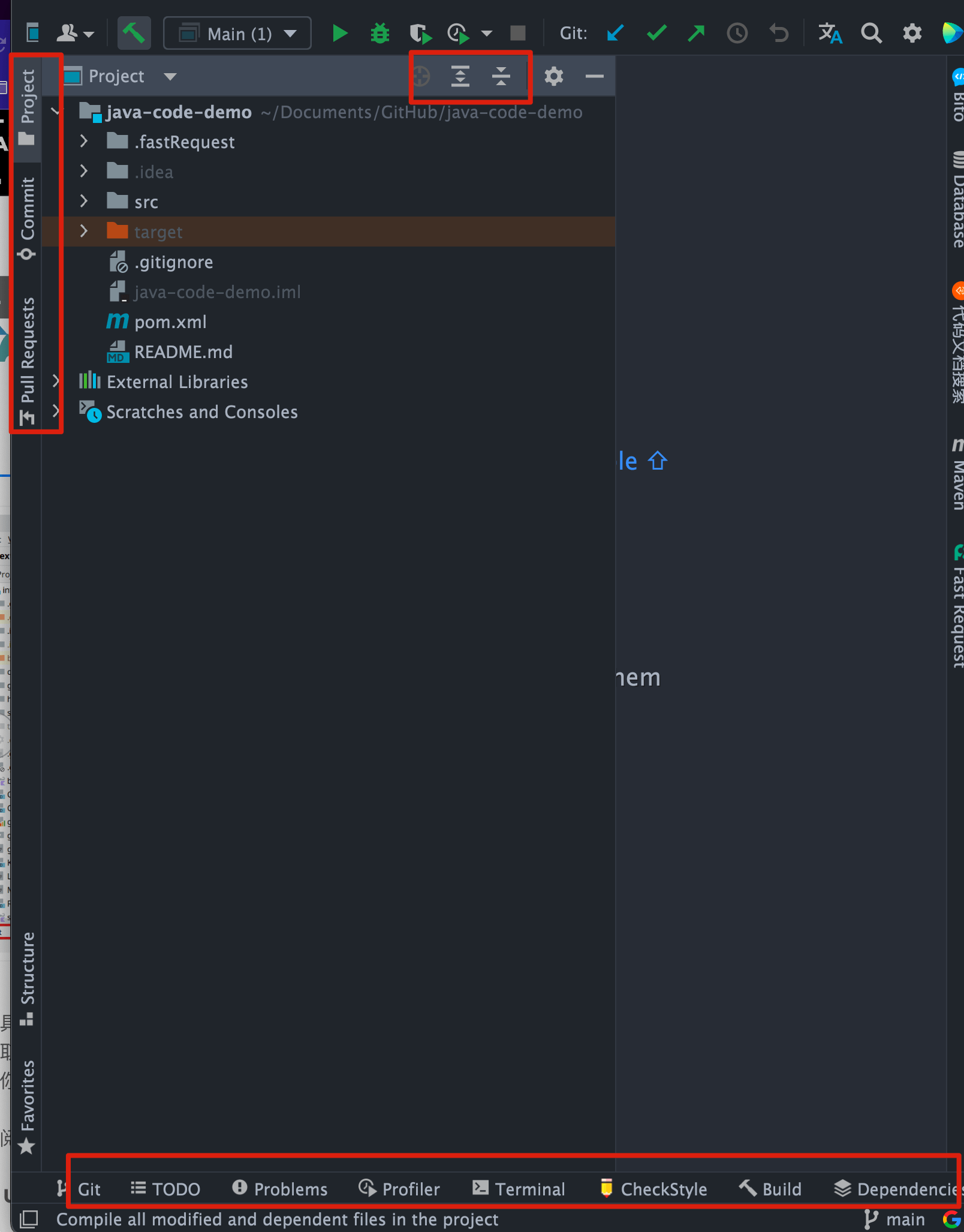
Task: Toggle the Structure tool window
Action: [x=27, y=978]
